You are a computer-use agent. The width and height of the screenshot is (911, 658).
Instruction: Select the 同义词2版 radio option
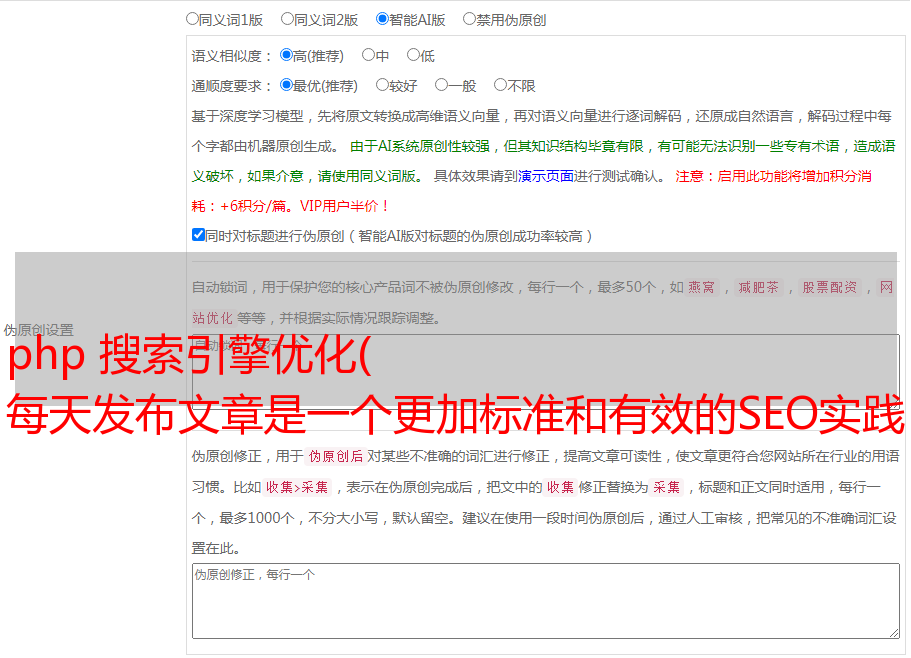coord(287,19)
